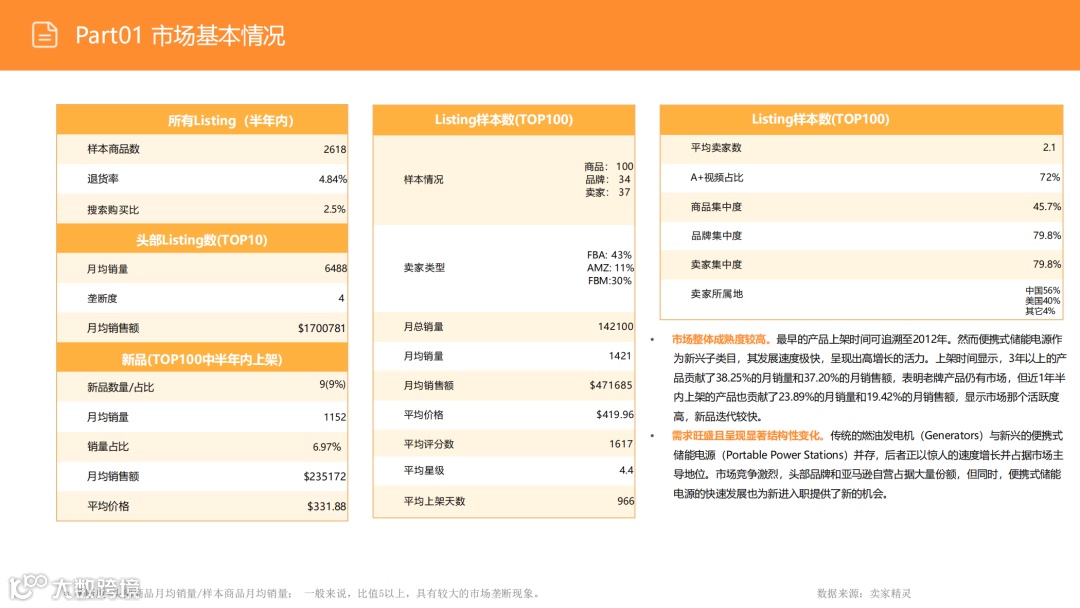Image resolution: width=1080 pixels, height=608 pixels.
Task: Select the 商品集中度 value 45.7%
Action: coord(1047,207)
